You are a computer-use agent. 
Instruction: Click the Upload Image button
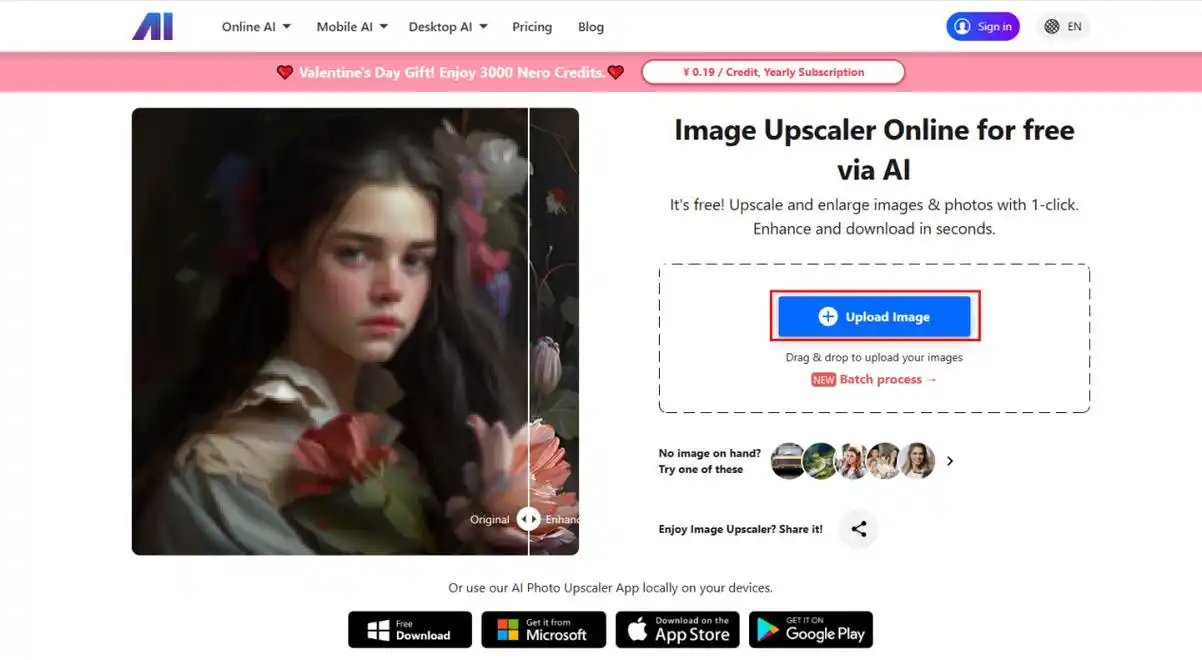874,317
